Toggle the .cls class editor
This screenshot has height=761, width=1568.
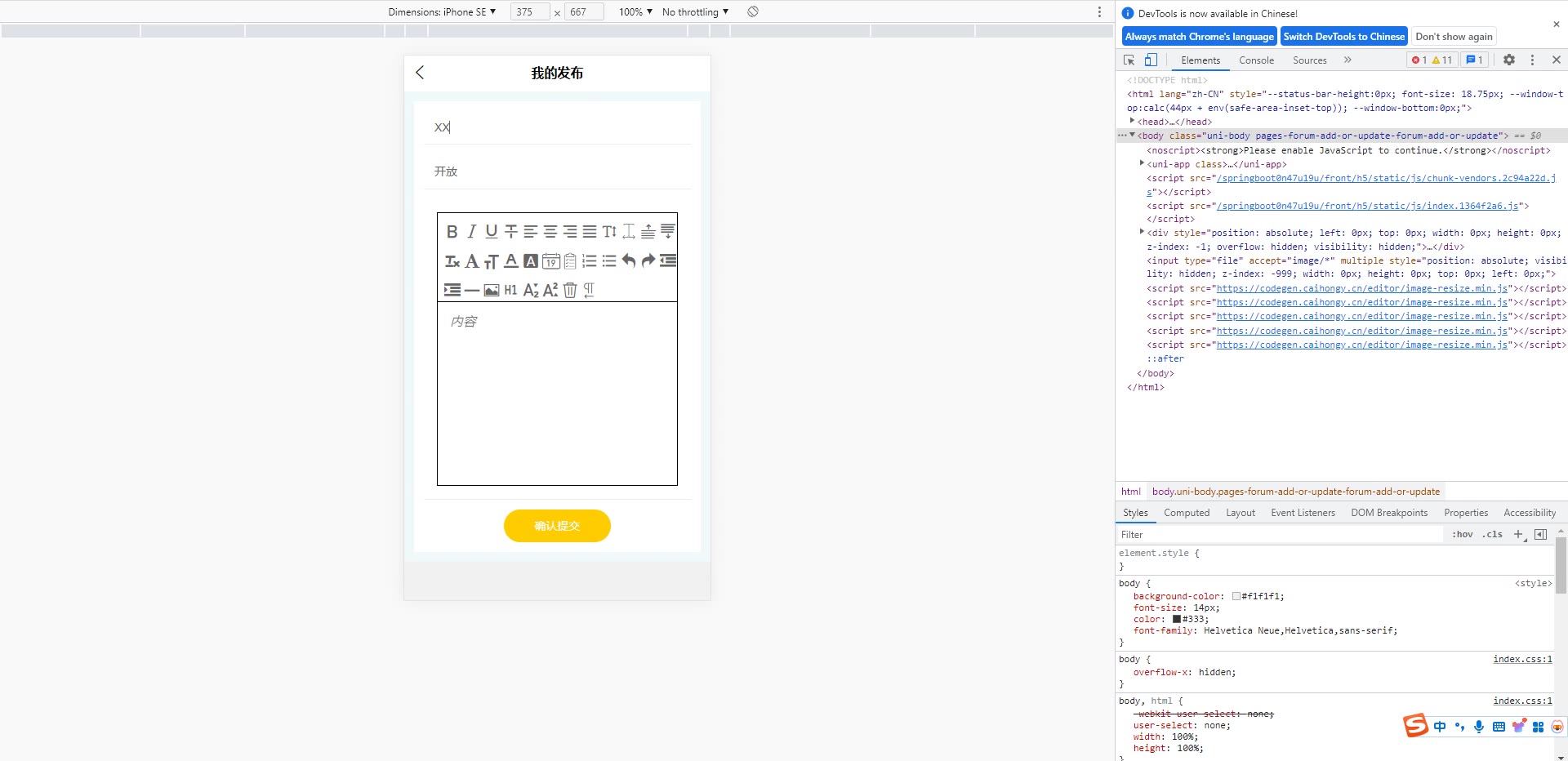[x=1494, y=535]
